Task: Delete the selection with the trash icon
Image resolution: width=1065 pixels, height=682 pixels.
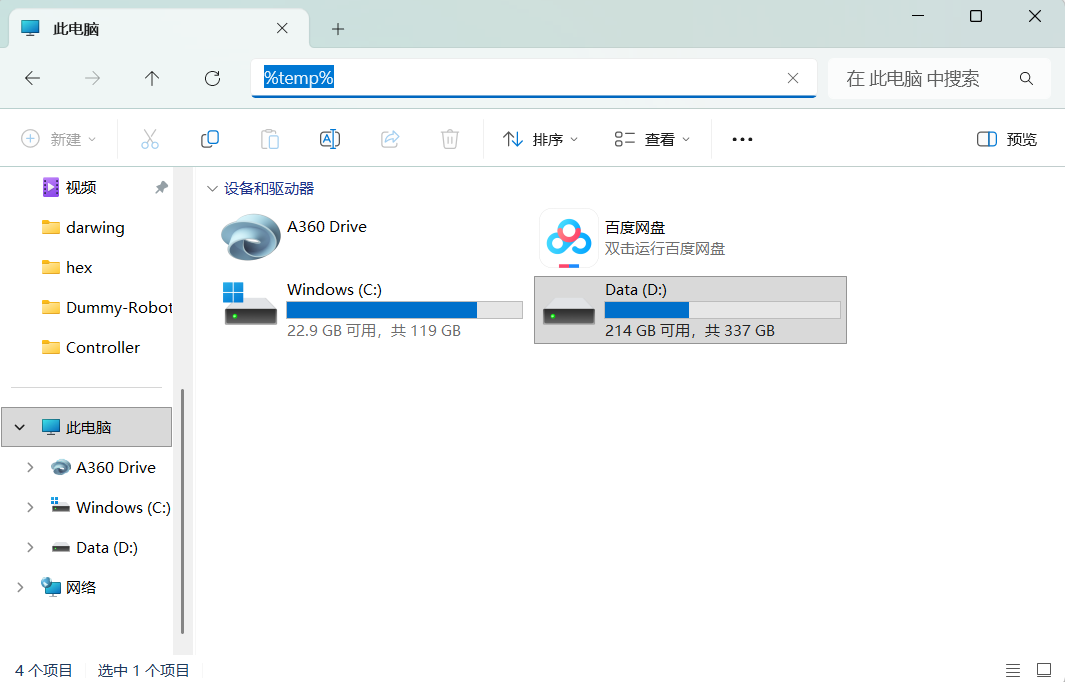Action: (449, 139)
